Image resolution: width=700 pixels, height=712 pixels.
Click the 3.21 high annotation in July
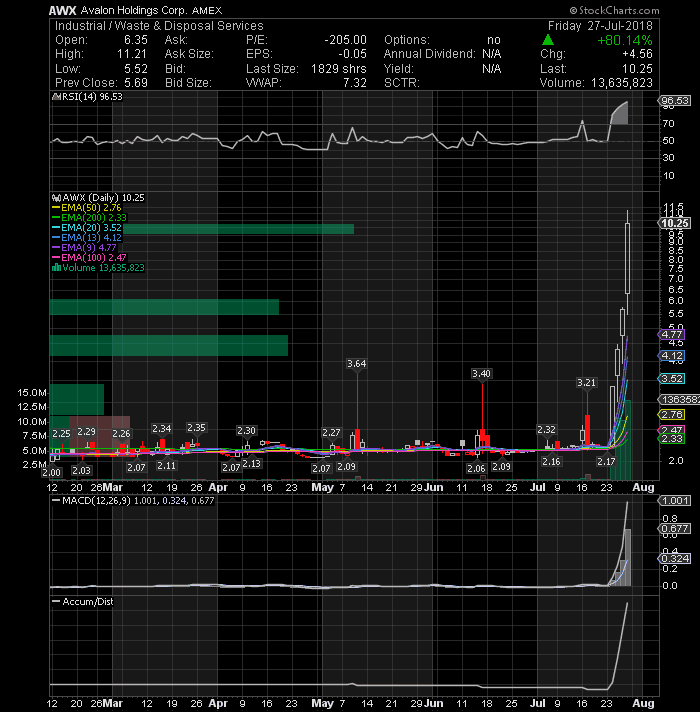point(586,383)
